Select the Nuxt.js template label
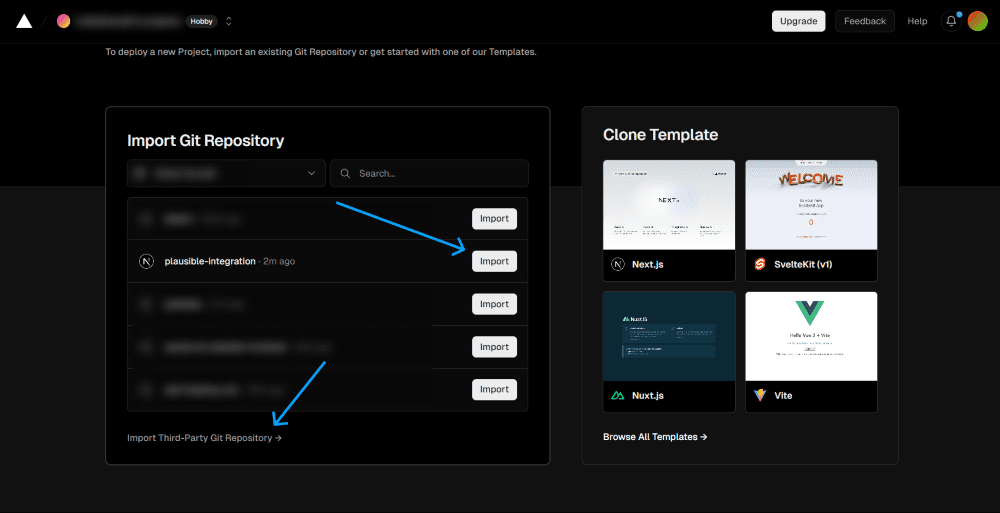This screenshot has width=1000, height=513. [x=648, y=396]
